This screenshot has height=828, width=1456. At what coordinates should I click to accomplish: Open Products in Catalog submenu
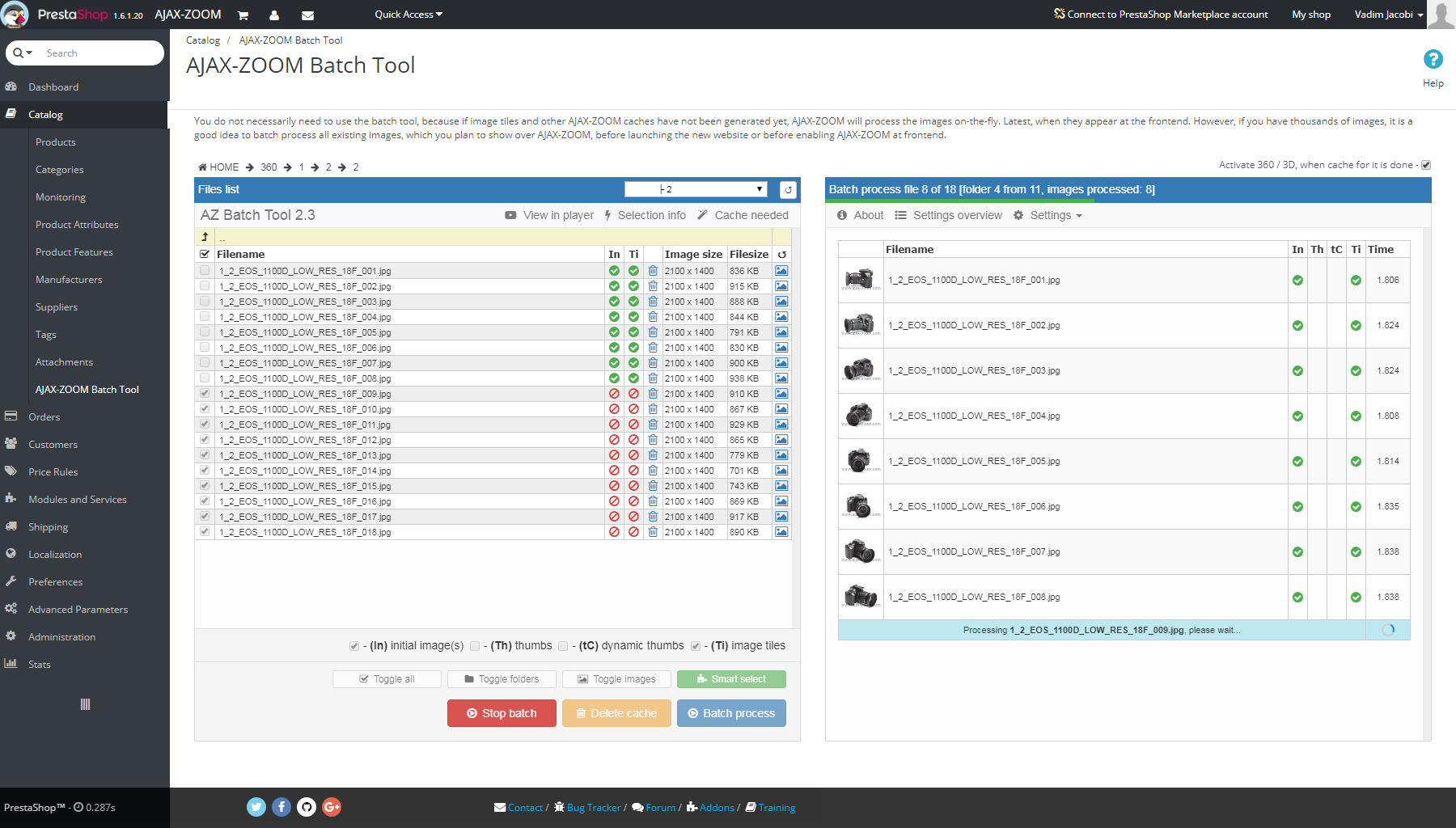(x=56, y=142)
